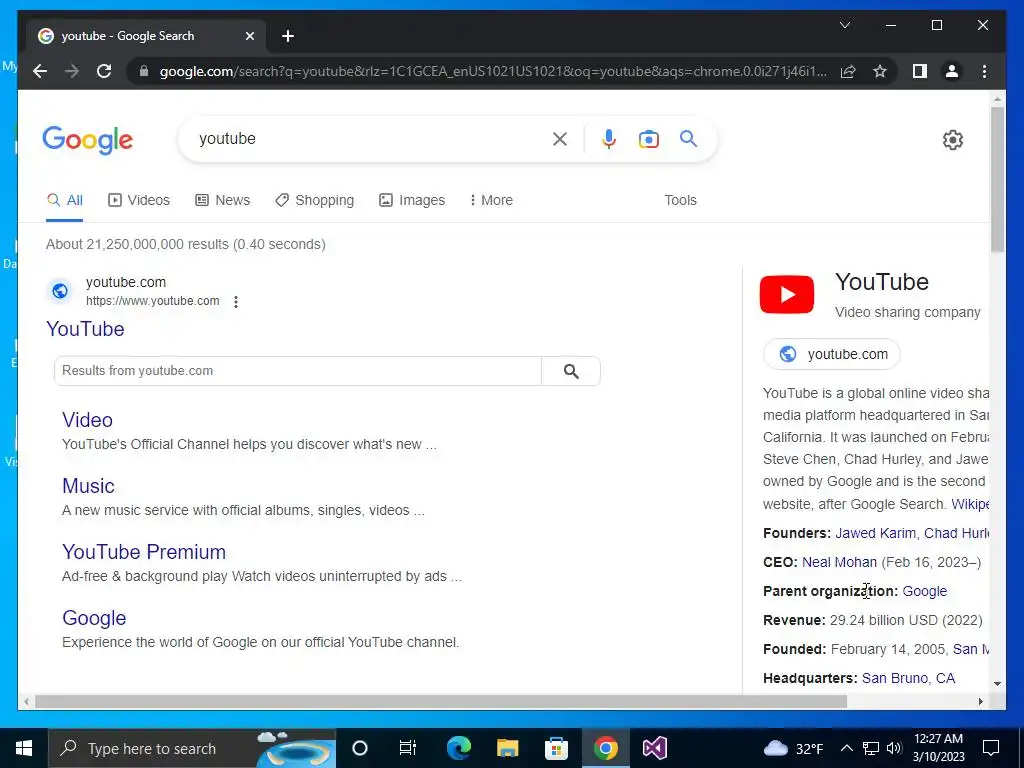
Task: Click the taskbar search box
Action: pos(191,748)
